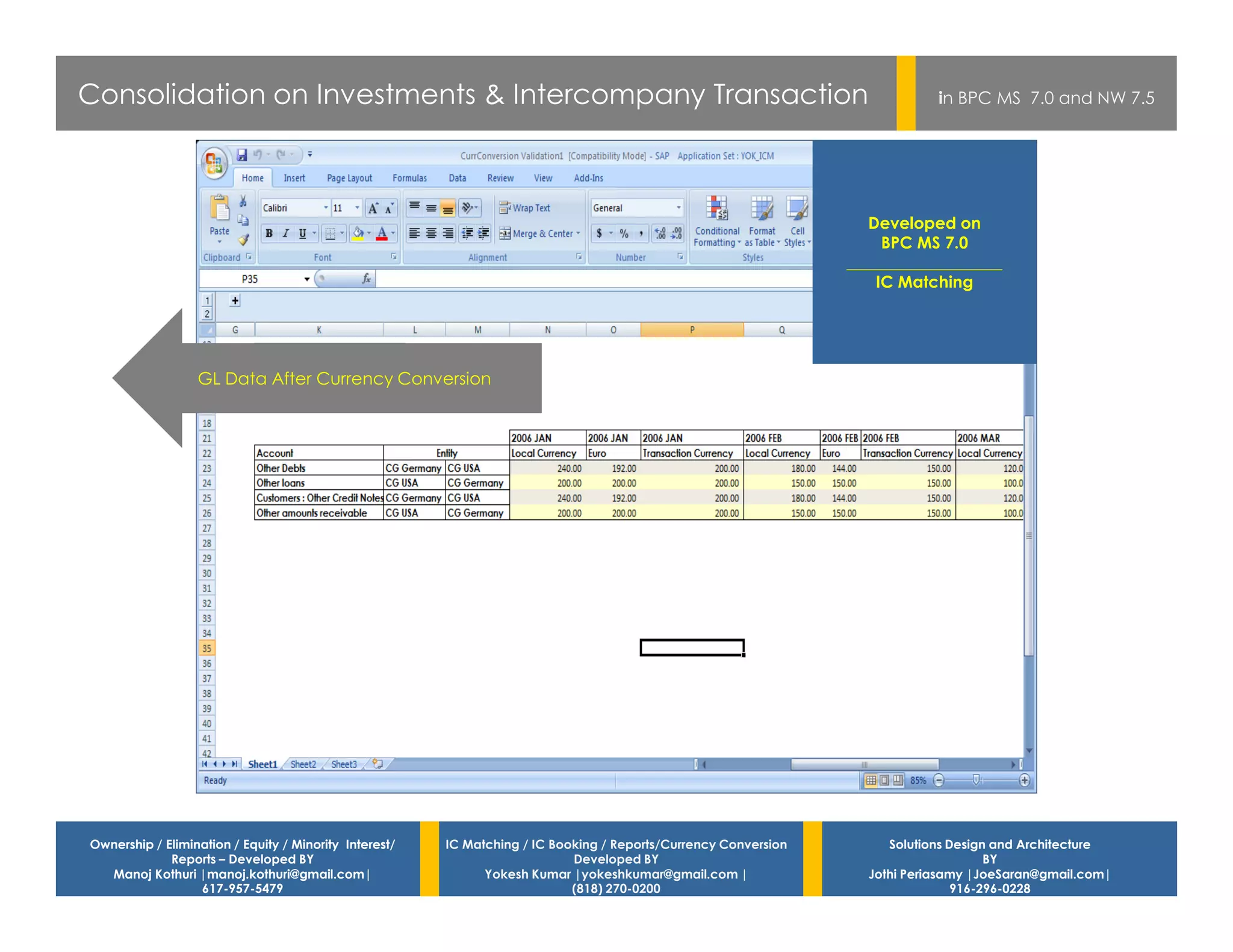Save the workbook from Quick Access toolbar
Image resolution: width=1233 pixels, height=952 pixels.
click(x=242, y=155)
